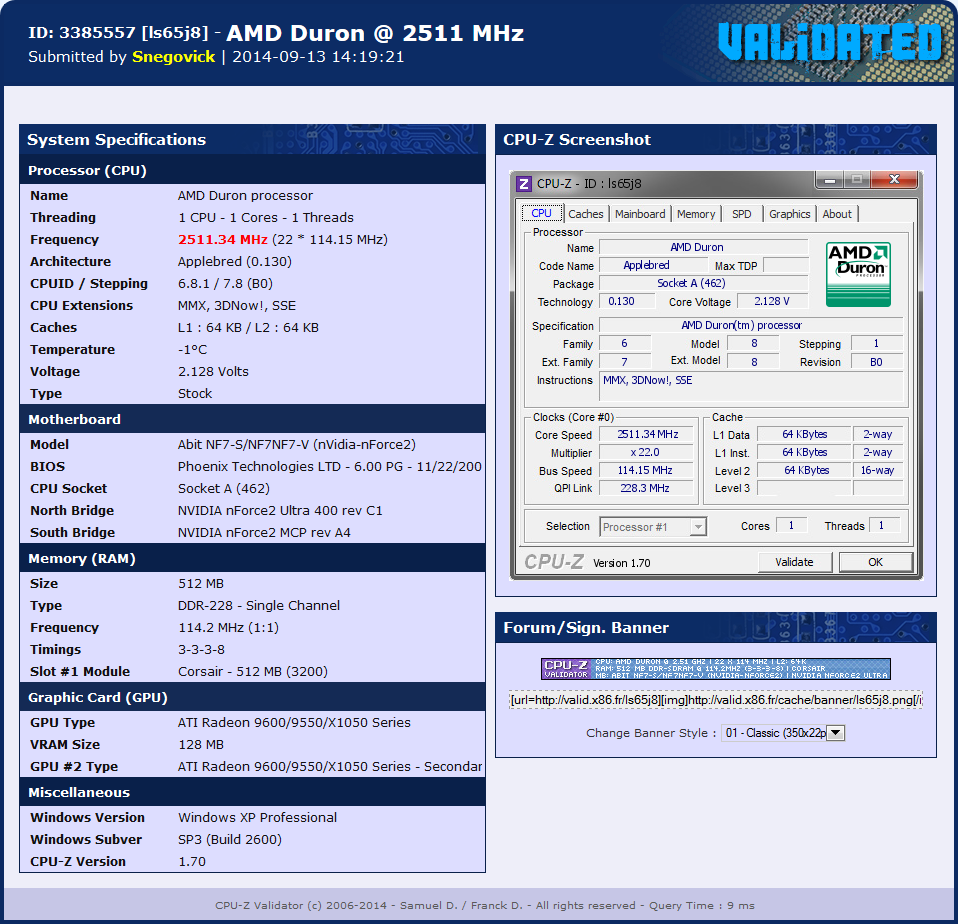Click the Instructions MMX, 3DNow!, SSE field
Screen dimensions: 958x924
pos(751,387)
